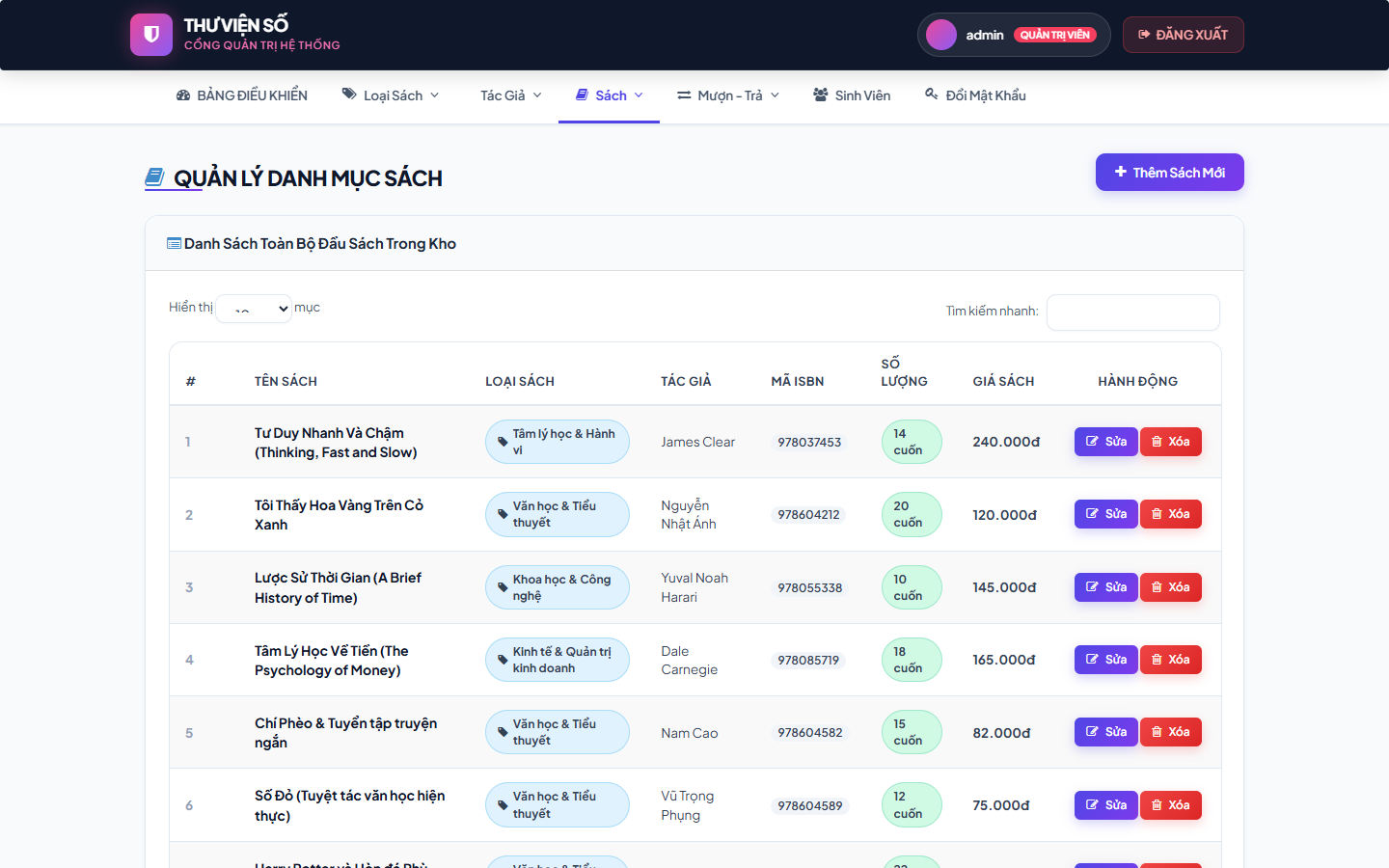1389x868 pixels.
Task: Sort by TÊN SÁCH column header
Action: 286,381
